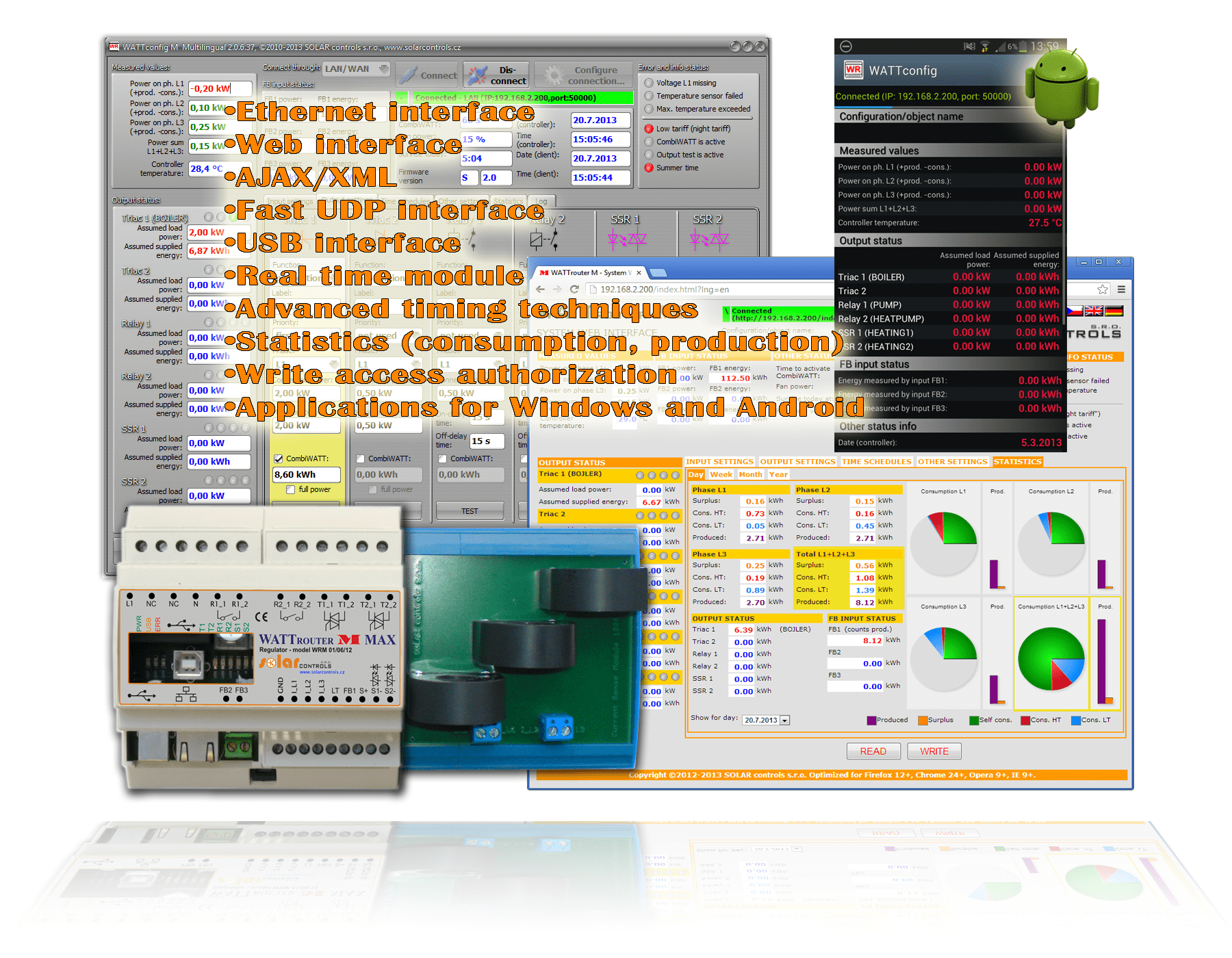
Task: Open OTHER SETTINGS tab
Action: 953,462
